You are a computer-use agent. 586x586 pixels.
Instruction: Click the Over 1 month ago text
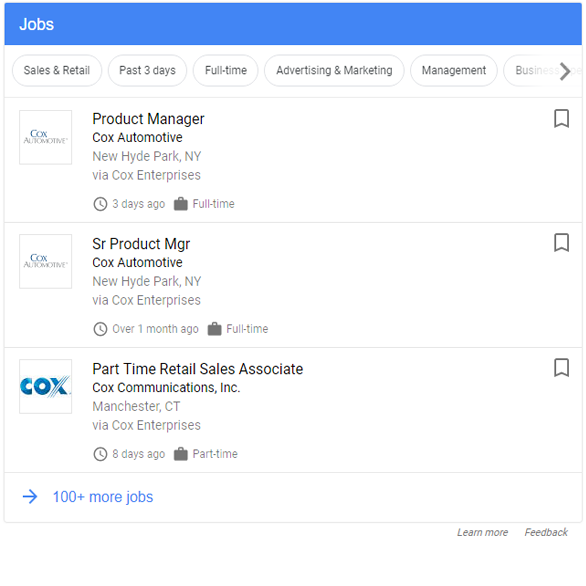point(155,329)
